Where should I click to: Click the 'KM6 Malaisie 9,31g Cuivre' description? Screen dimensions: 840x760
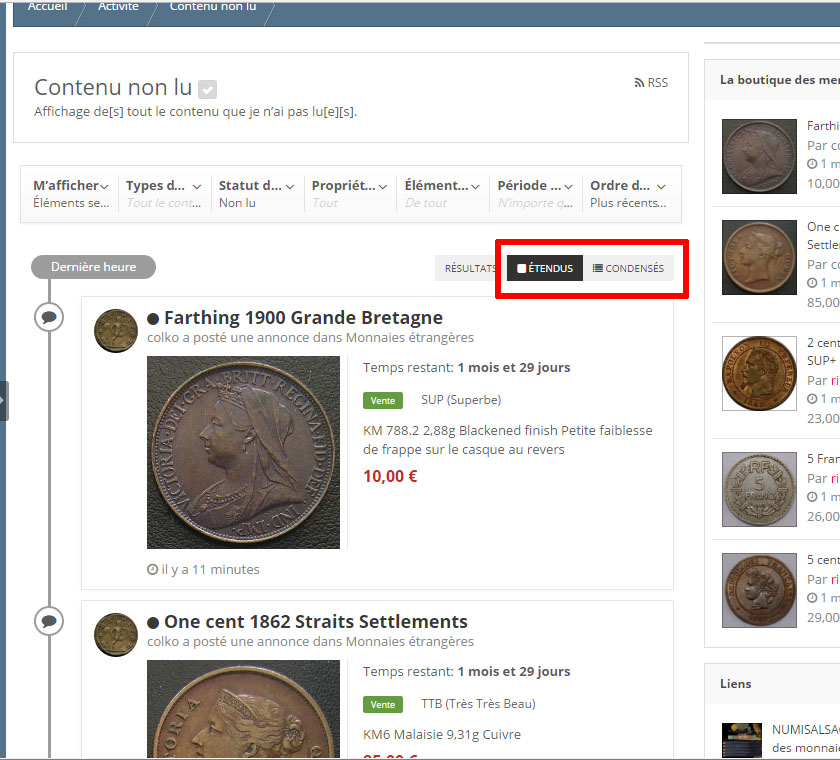pos(442,734)
